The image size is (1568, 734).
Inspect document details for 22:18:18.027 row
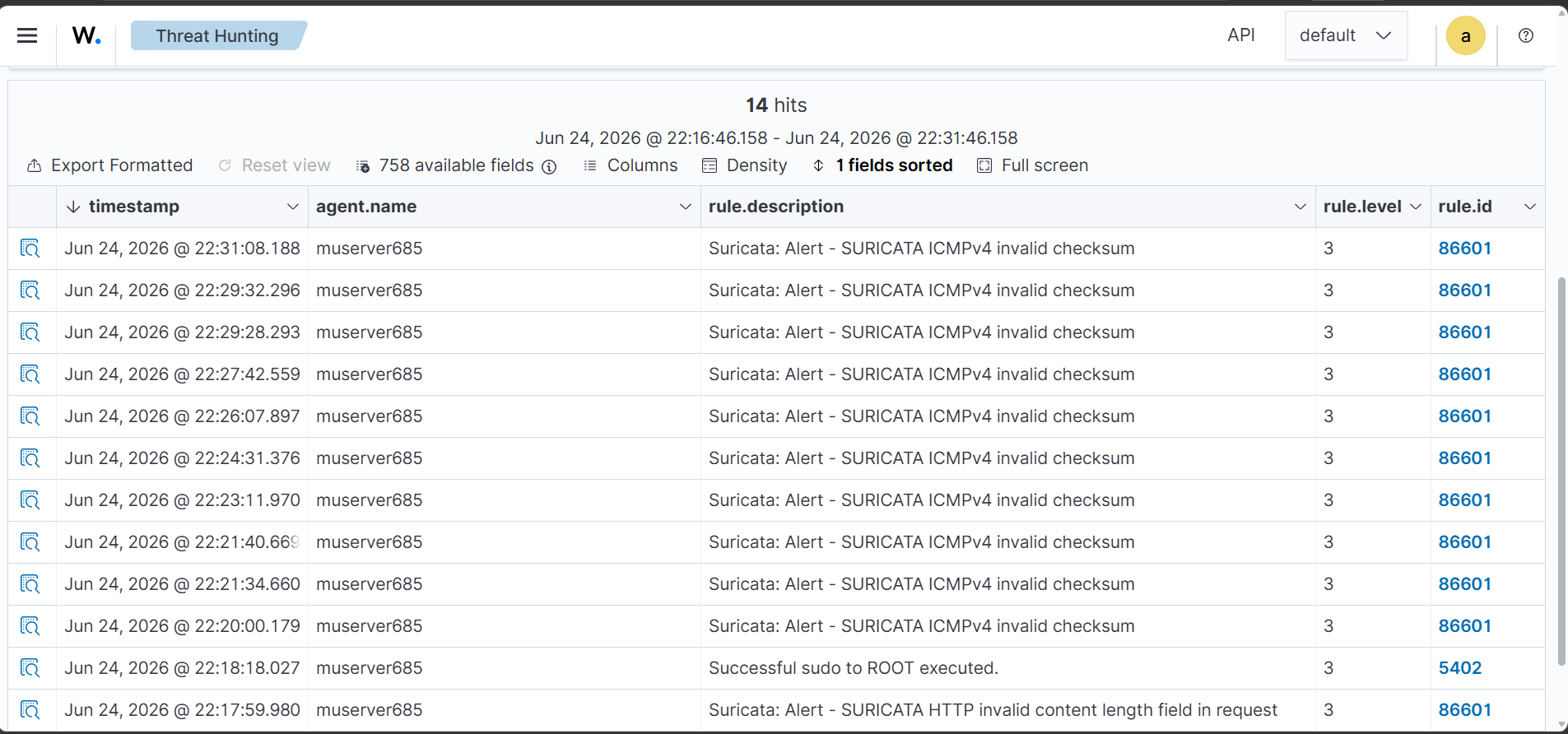(30, 668)
